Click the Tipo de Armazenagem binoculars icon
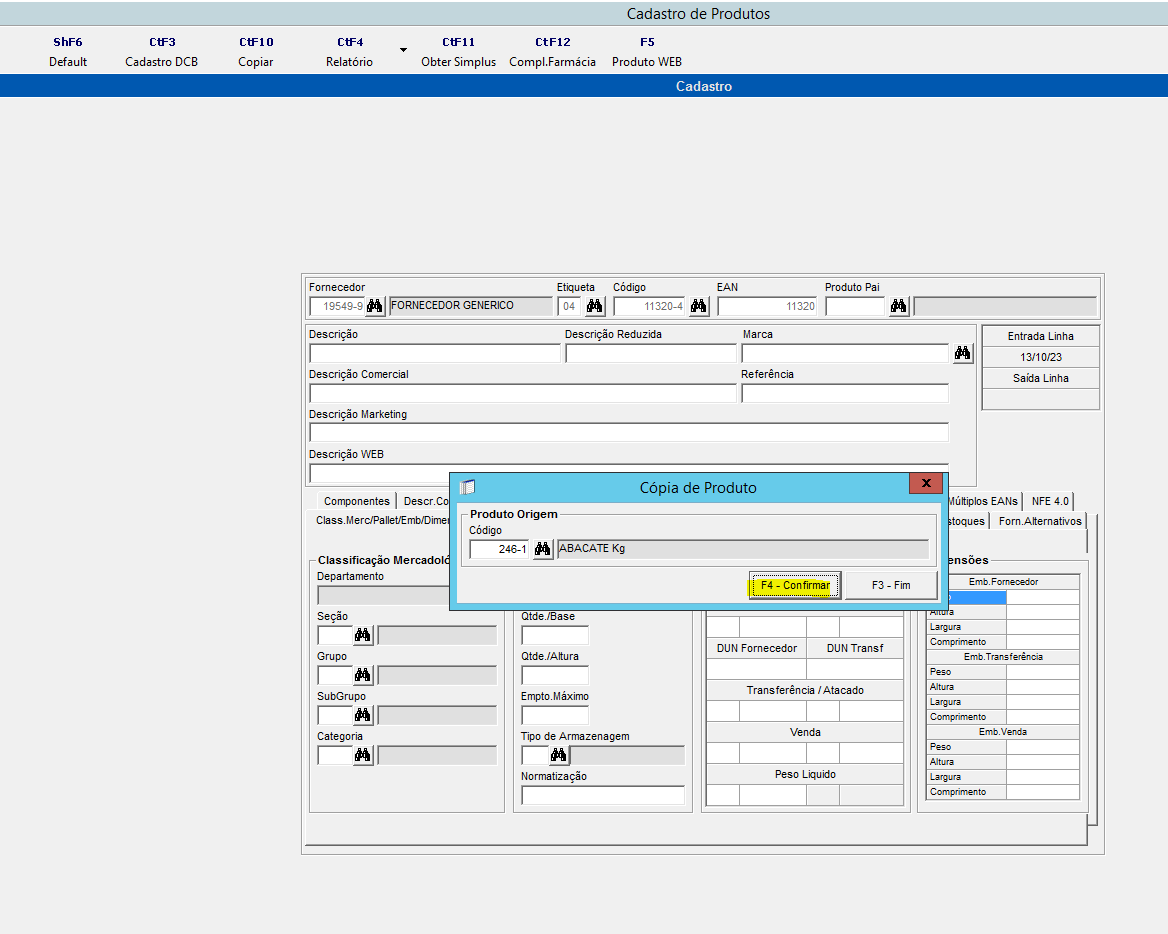The width and height of the screenshot is (1168, 934). (560, 754)
